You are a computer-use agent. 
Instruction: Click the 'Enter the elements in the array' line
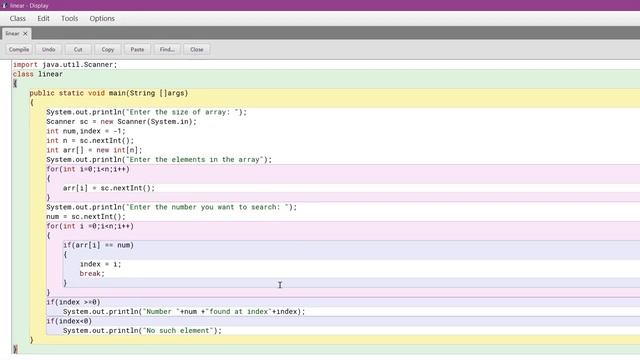159,160
